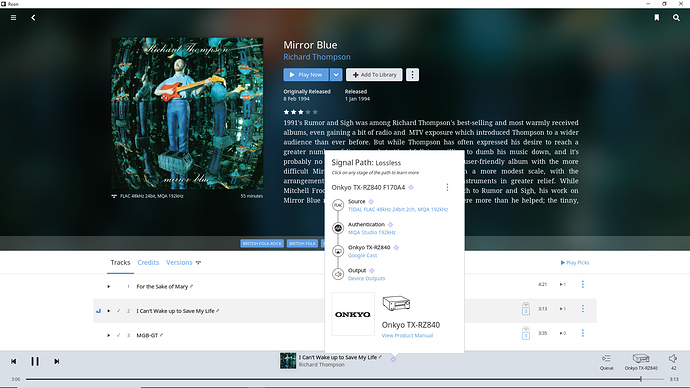Click the Signal Path: Lossless heading
This screenshot has height=388, width=690.
point(366,162)
